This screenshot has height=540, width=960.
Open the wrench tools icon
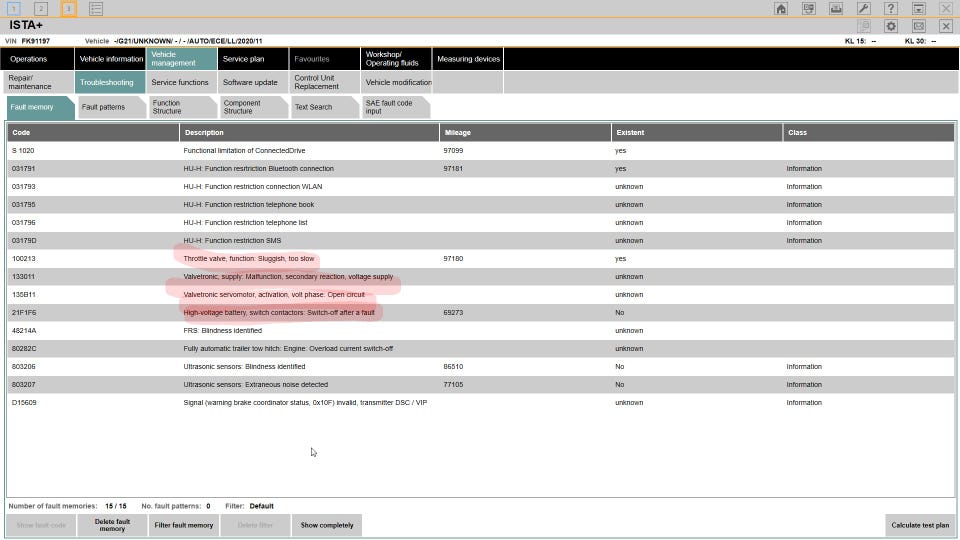[864, 8]
